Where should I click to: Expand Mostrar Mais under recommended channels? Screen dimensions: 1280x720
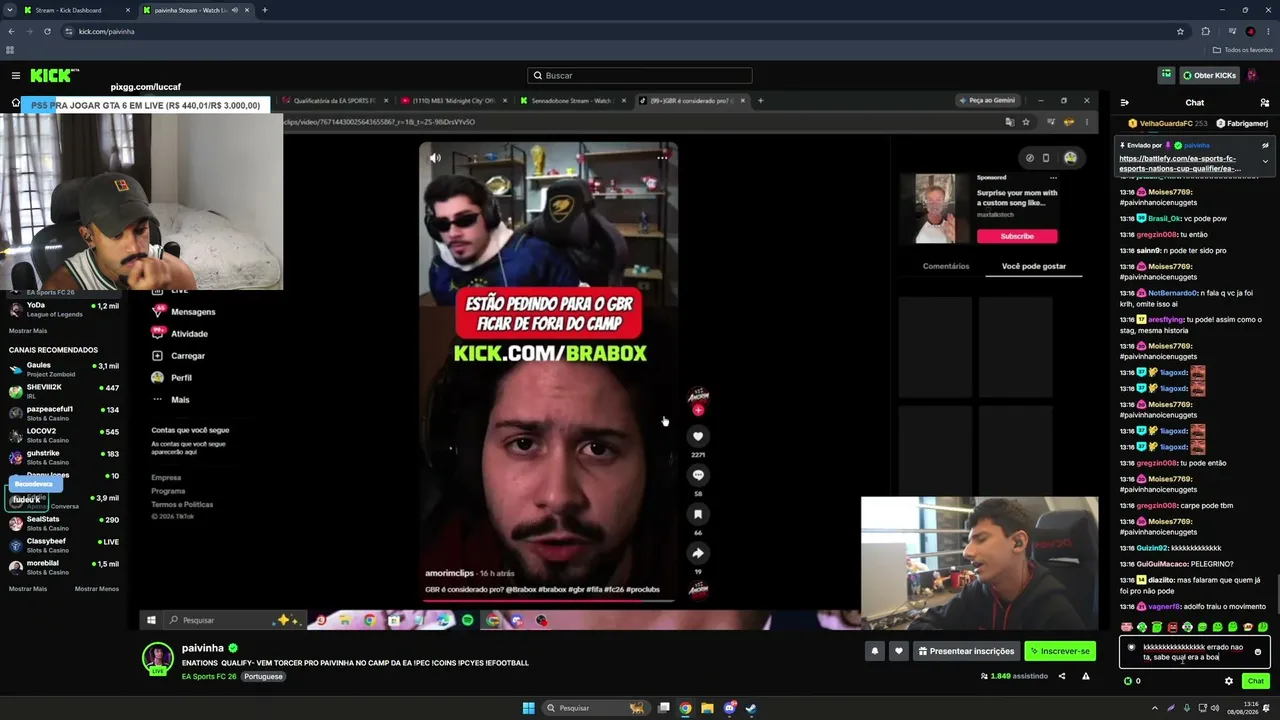pos(28,589)
